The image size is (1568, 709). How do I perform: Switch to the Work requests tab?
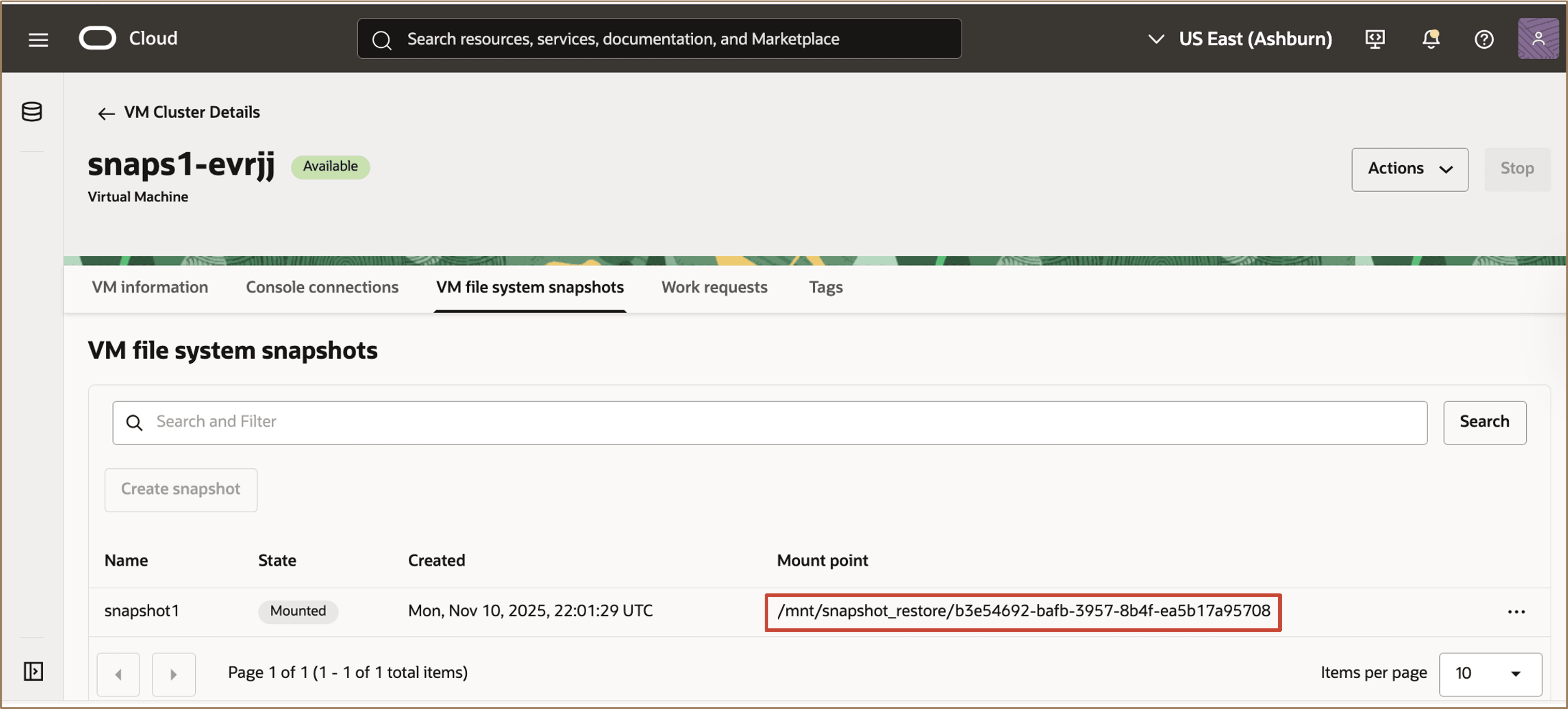(x=714, y=287)
